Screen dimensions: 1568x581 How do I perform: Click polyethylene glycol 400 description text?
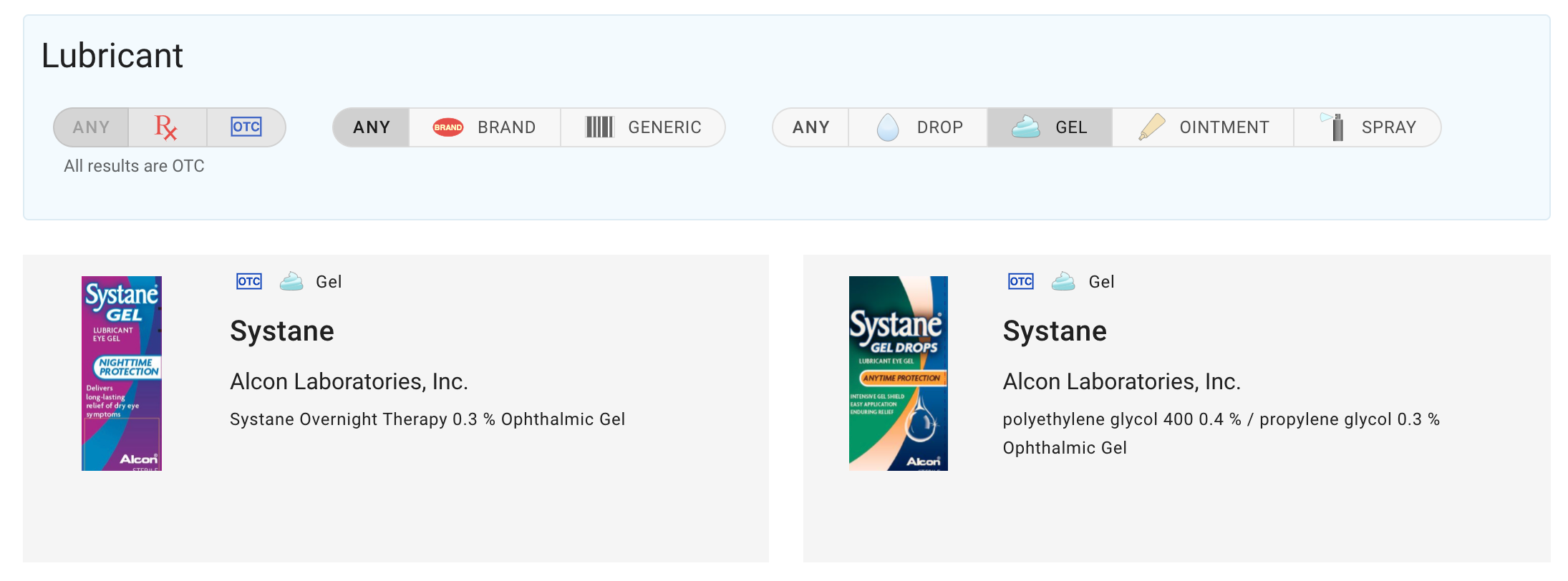[x=1221, y=434]
